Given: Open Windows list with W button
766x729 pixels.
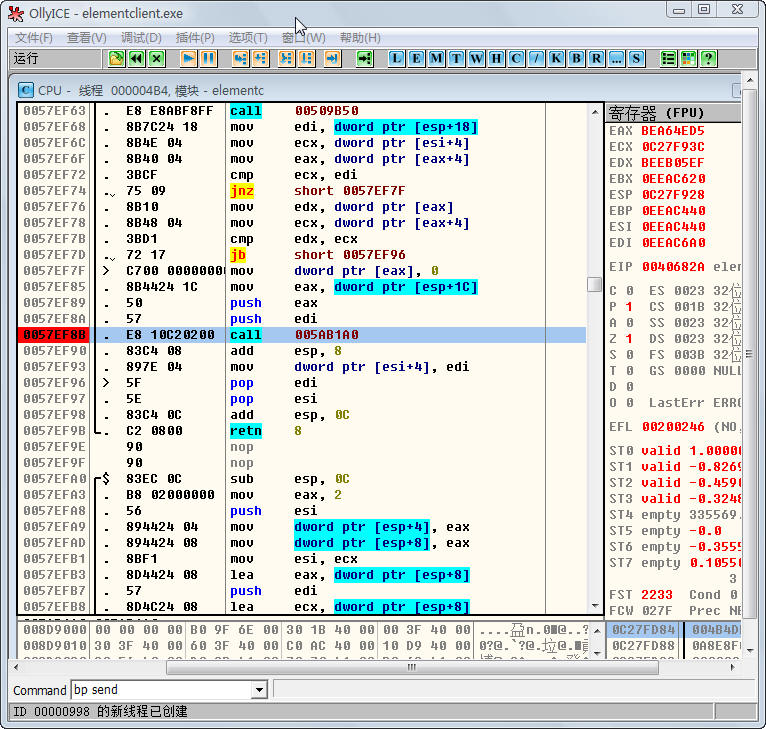Looking at the screenshot, I should click(476, 59).
